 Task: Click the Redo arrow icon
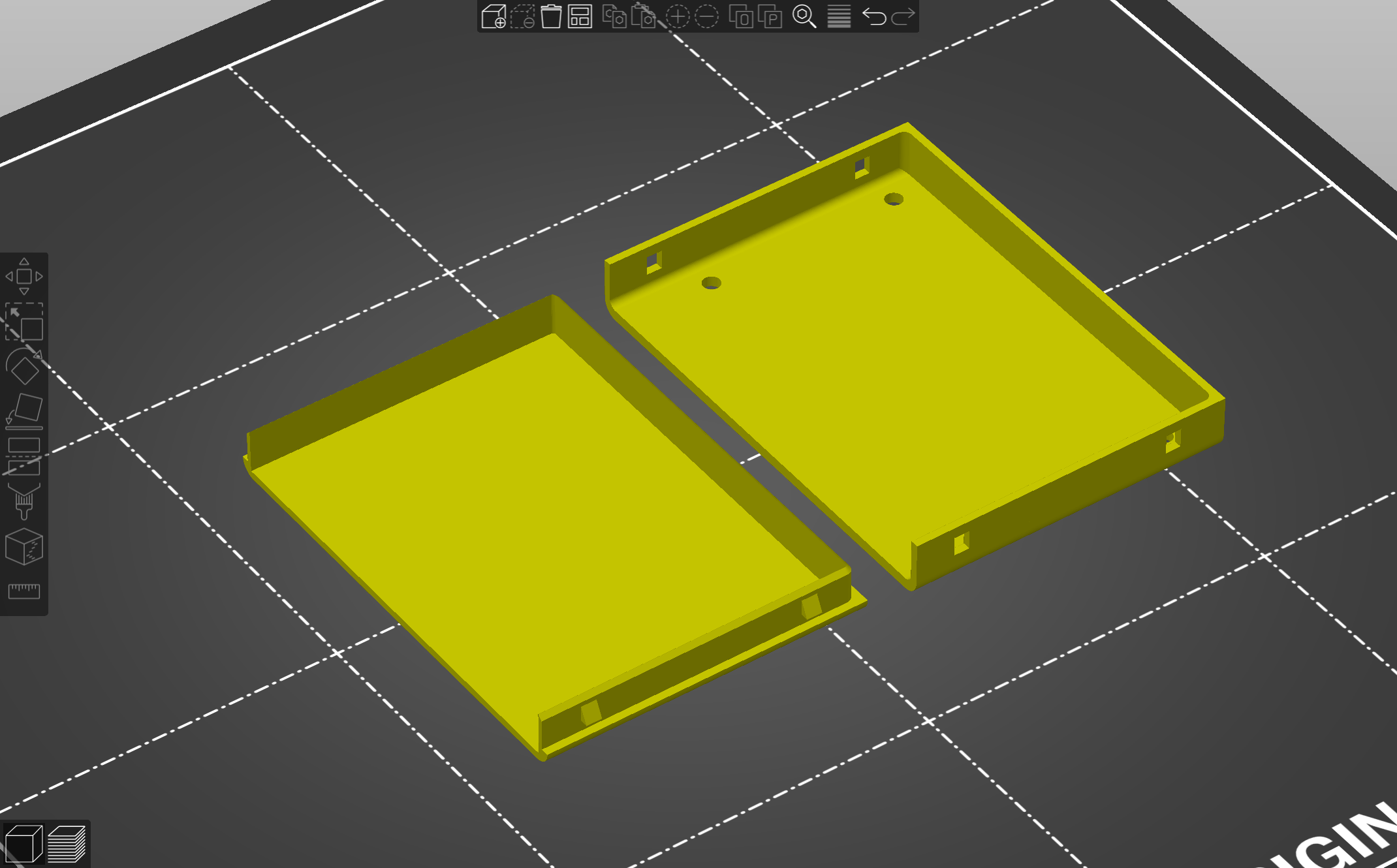[x=903, y=16]
